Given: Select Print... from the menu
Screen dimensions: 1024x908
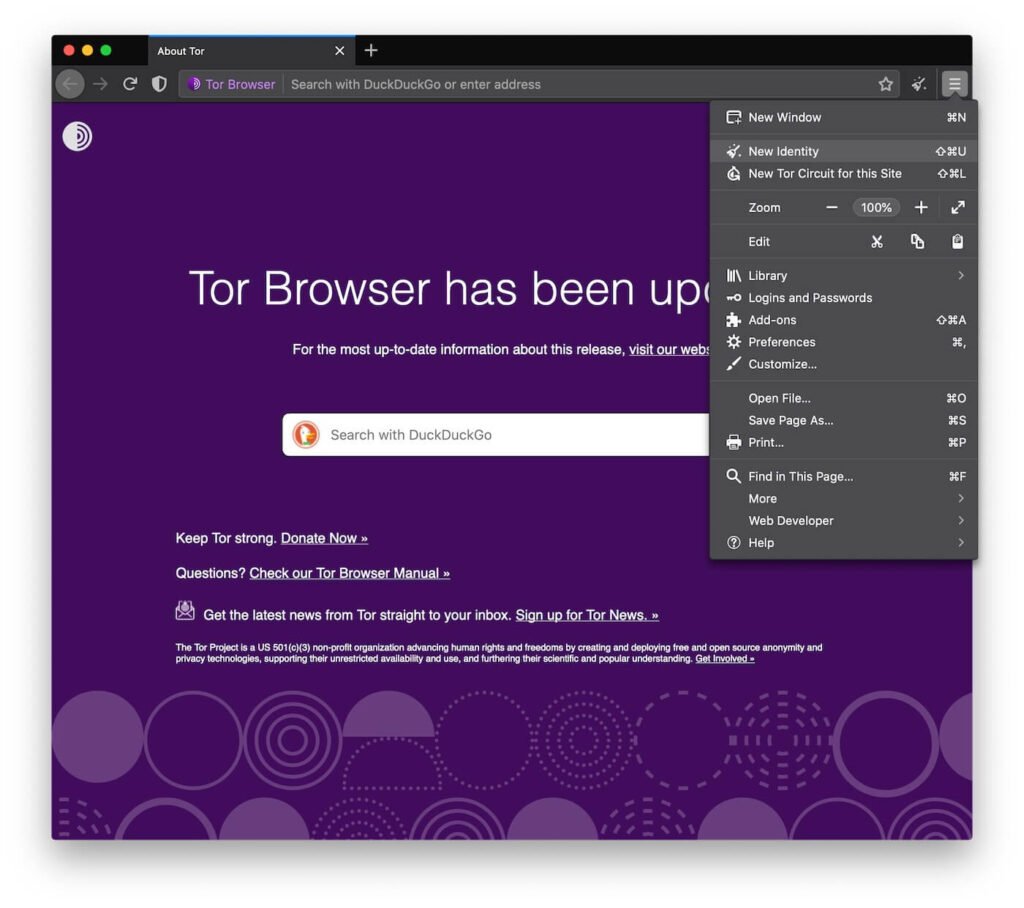Looking at the screenshot, I should [x=844, y=443].
